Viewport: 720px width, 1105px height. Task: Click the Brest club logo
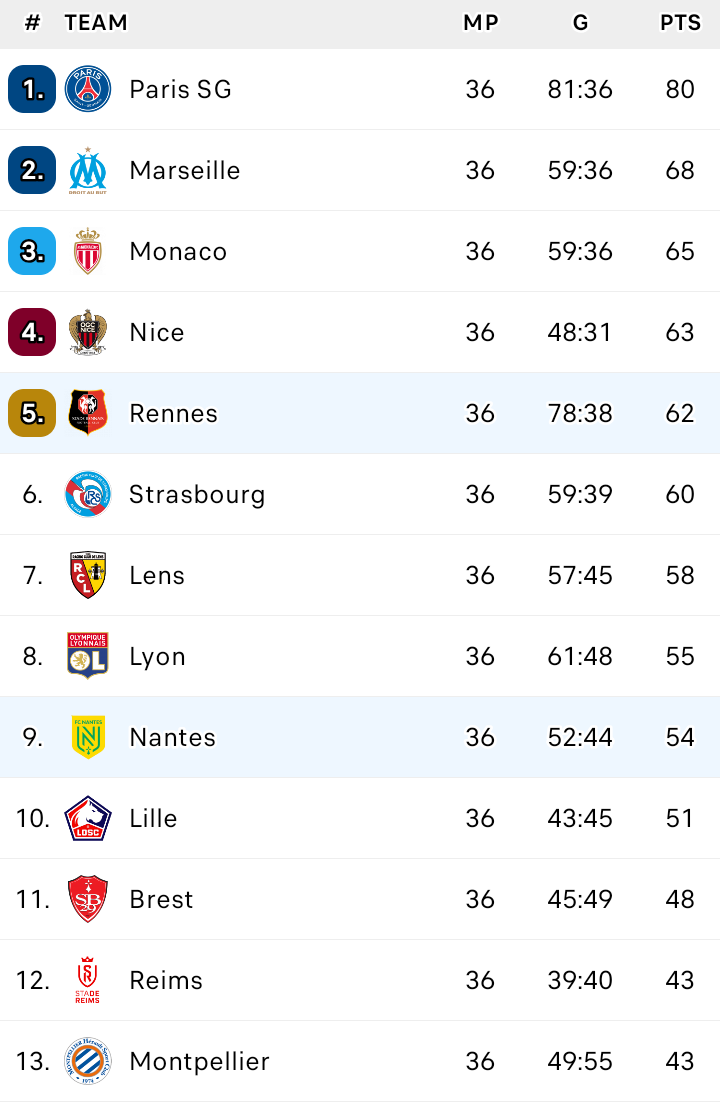(88, 899)
